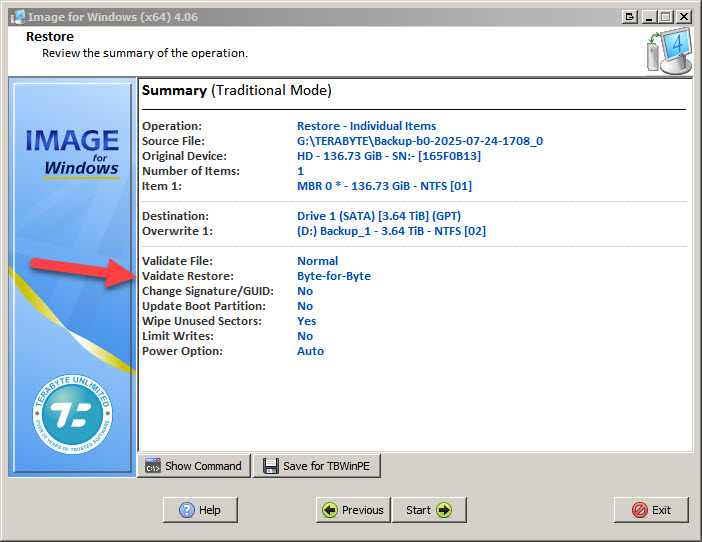Click the Image for Windows title bar app icon
The image size is (702, 542).
pos(18,17)
